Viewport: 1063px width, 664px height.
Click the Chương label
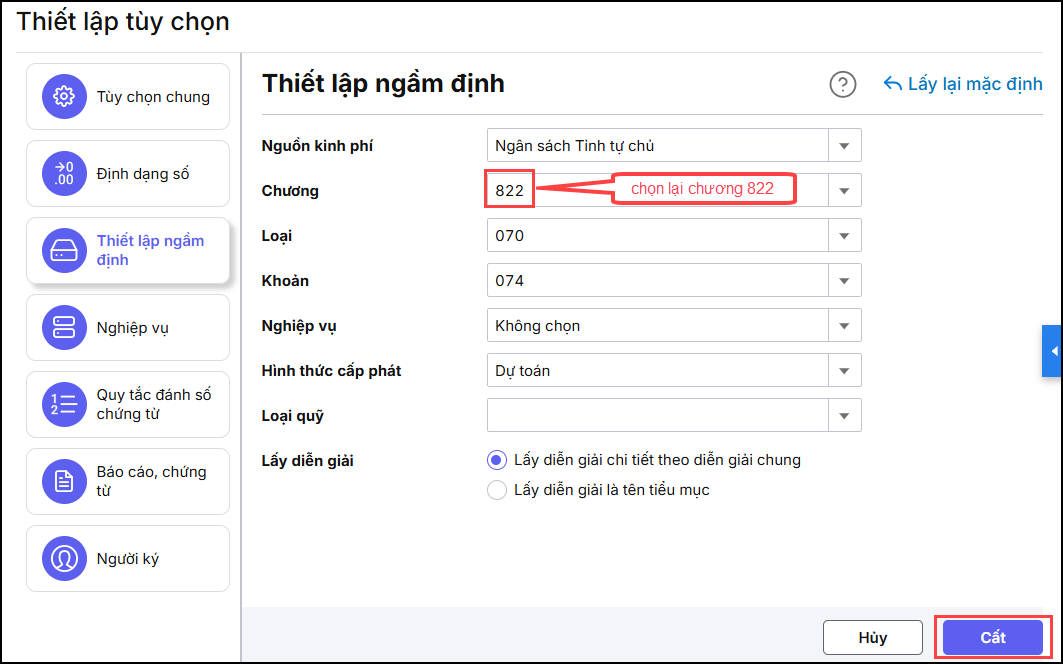pyautogui.click(x=290, y=191)
